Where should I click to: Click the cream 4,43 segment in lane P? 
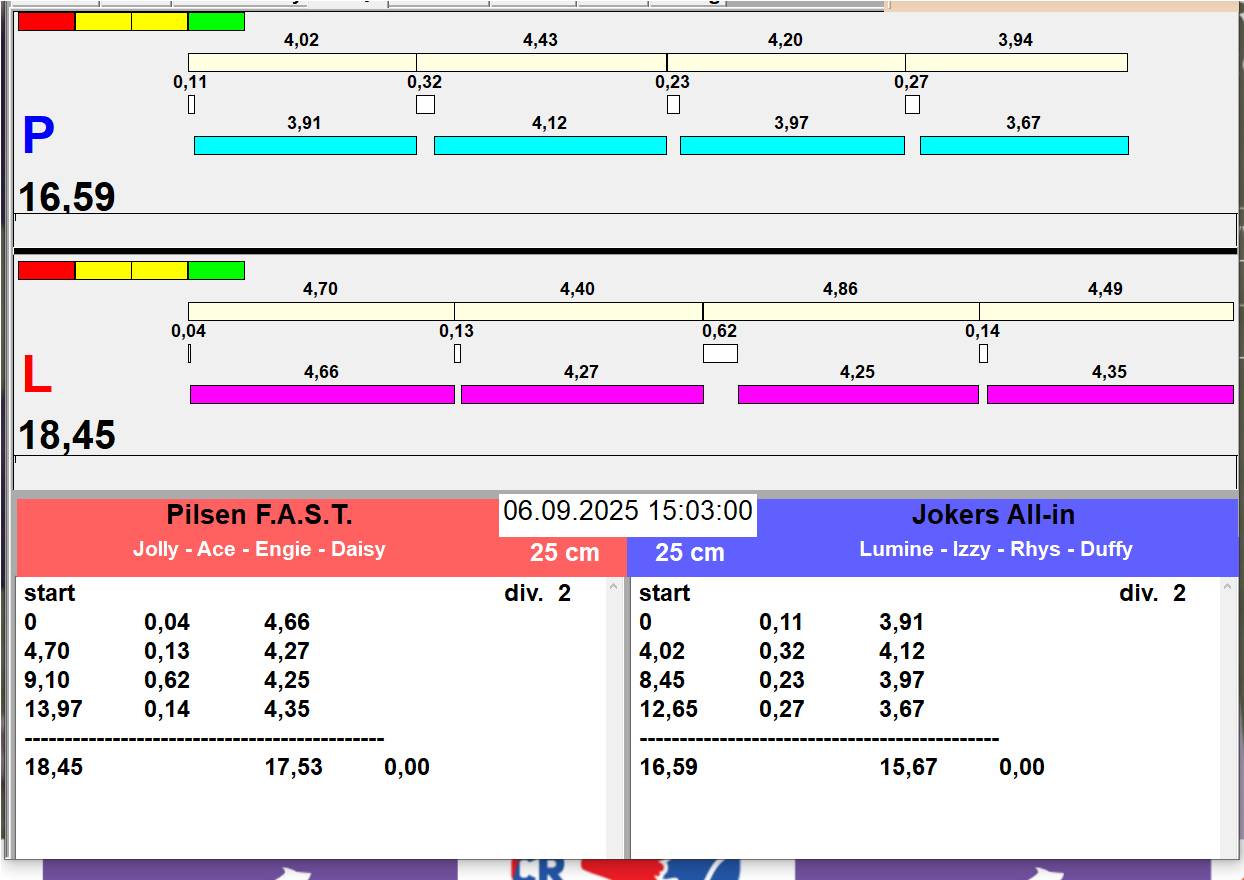542,62
